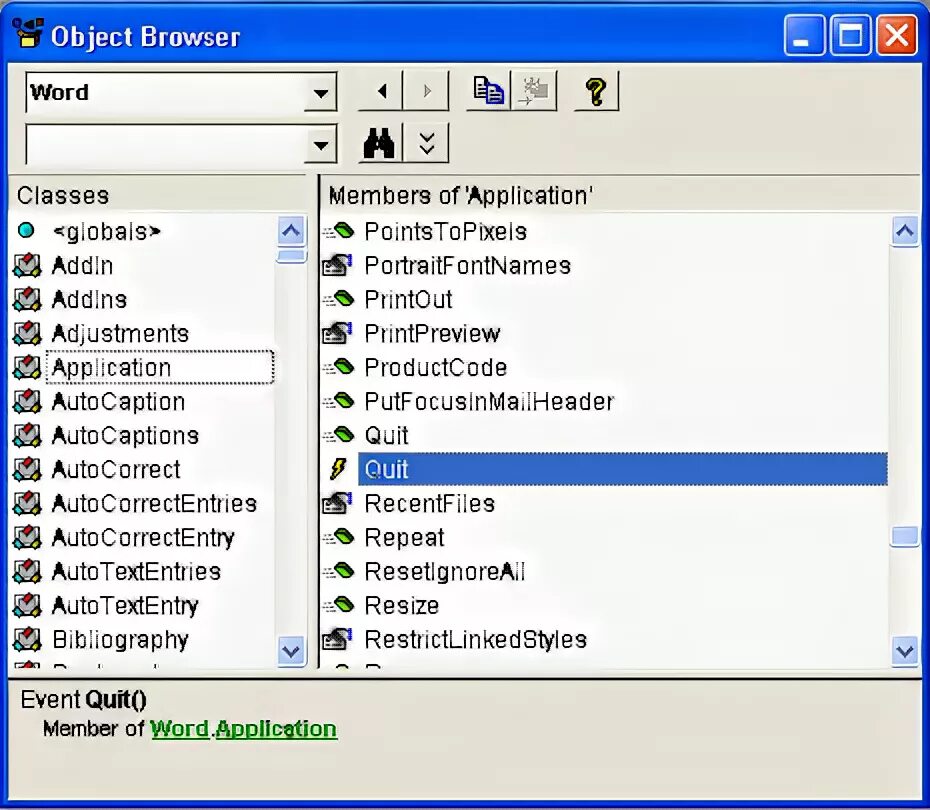The image size is (930, 810).
Task: Select the PrintPreview property
Action: (x=432, y=333)
